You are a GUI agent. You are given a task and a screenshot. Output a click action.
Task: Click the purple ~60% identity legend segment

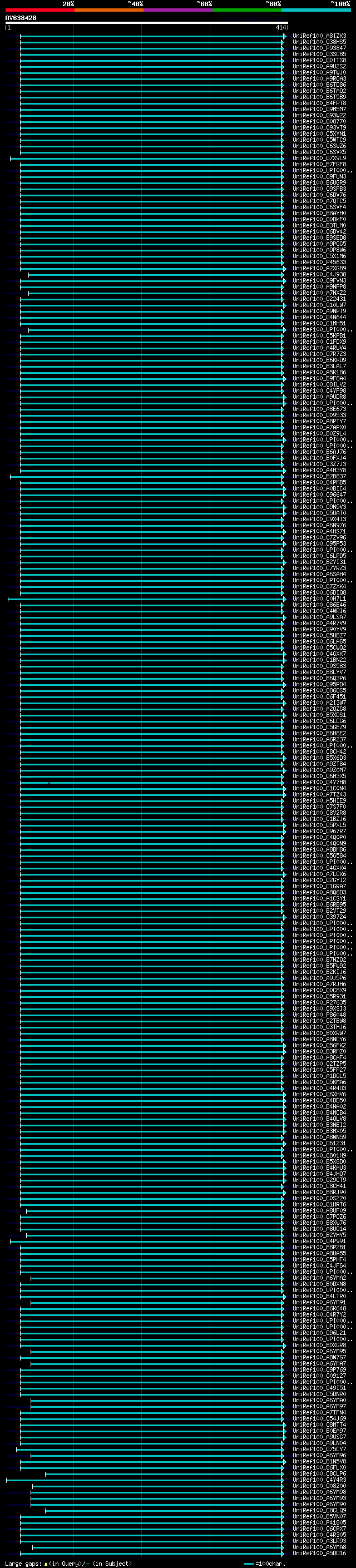point(179,10)
